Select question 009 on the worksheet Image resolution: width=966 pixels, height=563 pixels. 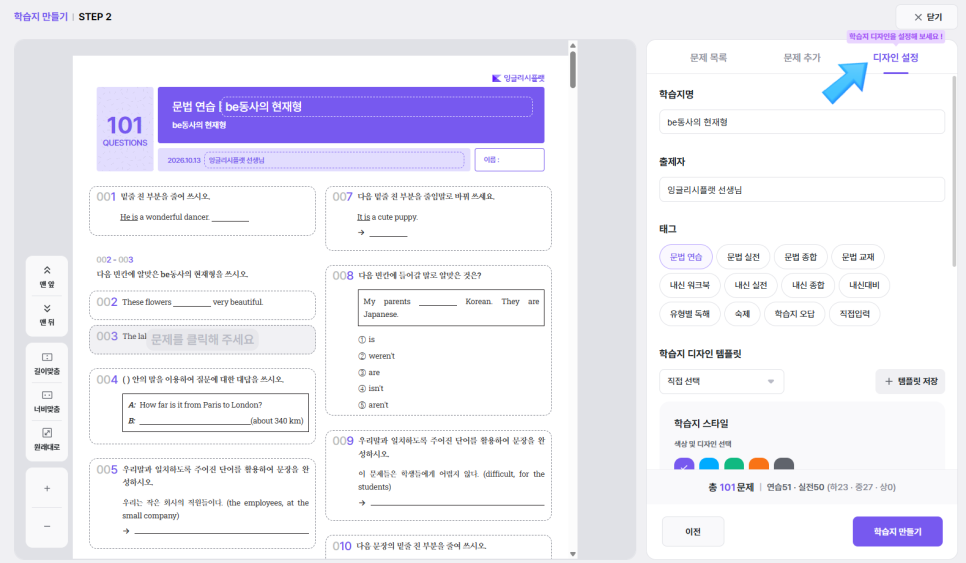pyautogui.click(x=438, y=475)
